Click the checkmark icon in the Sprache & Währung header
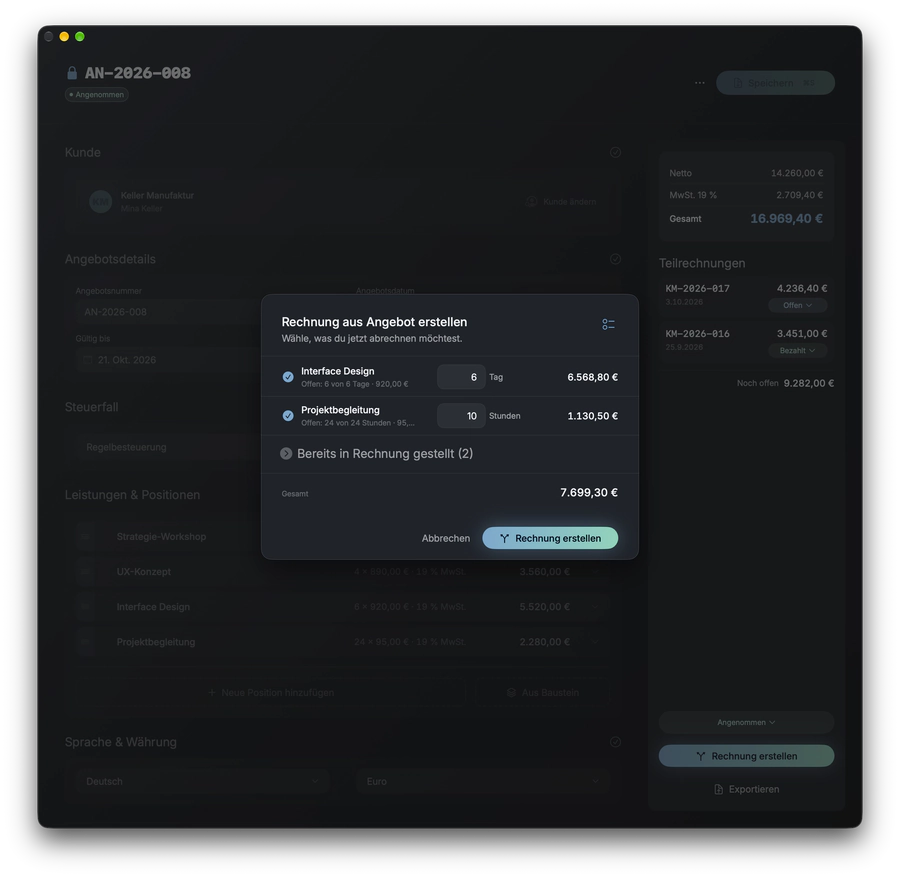Image resolution: width=900 pixels, height=878 pixels. click(615, 742)
